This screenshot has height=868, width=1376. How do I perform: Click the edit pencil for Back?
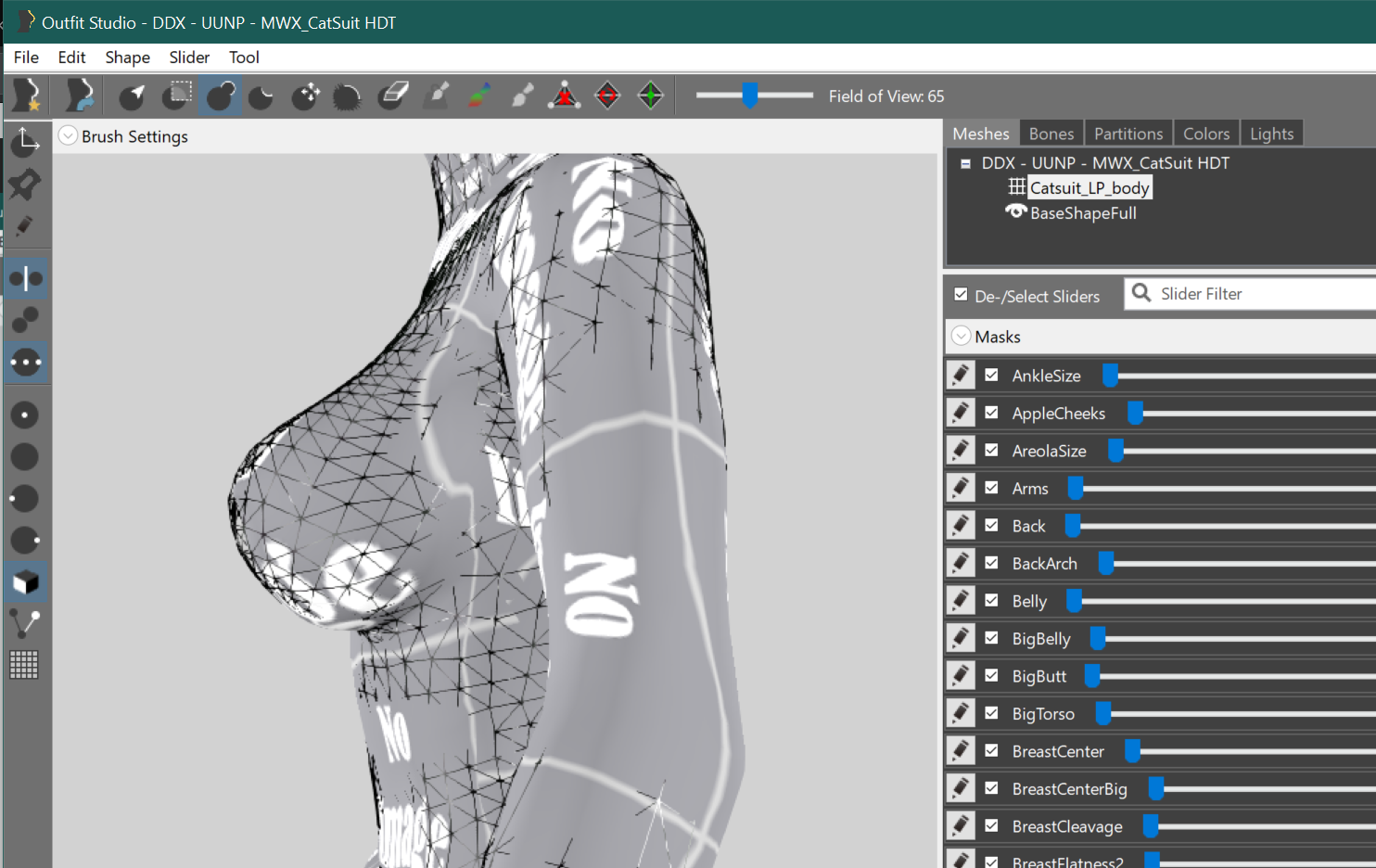pos(961,525)
